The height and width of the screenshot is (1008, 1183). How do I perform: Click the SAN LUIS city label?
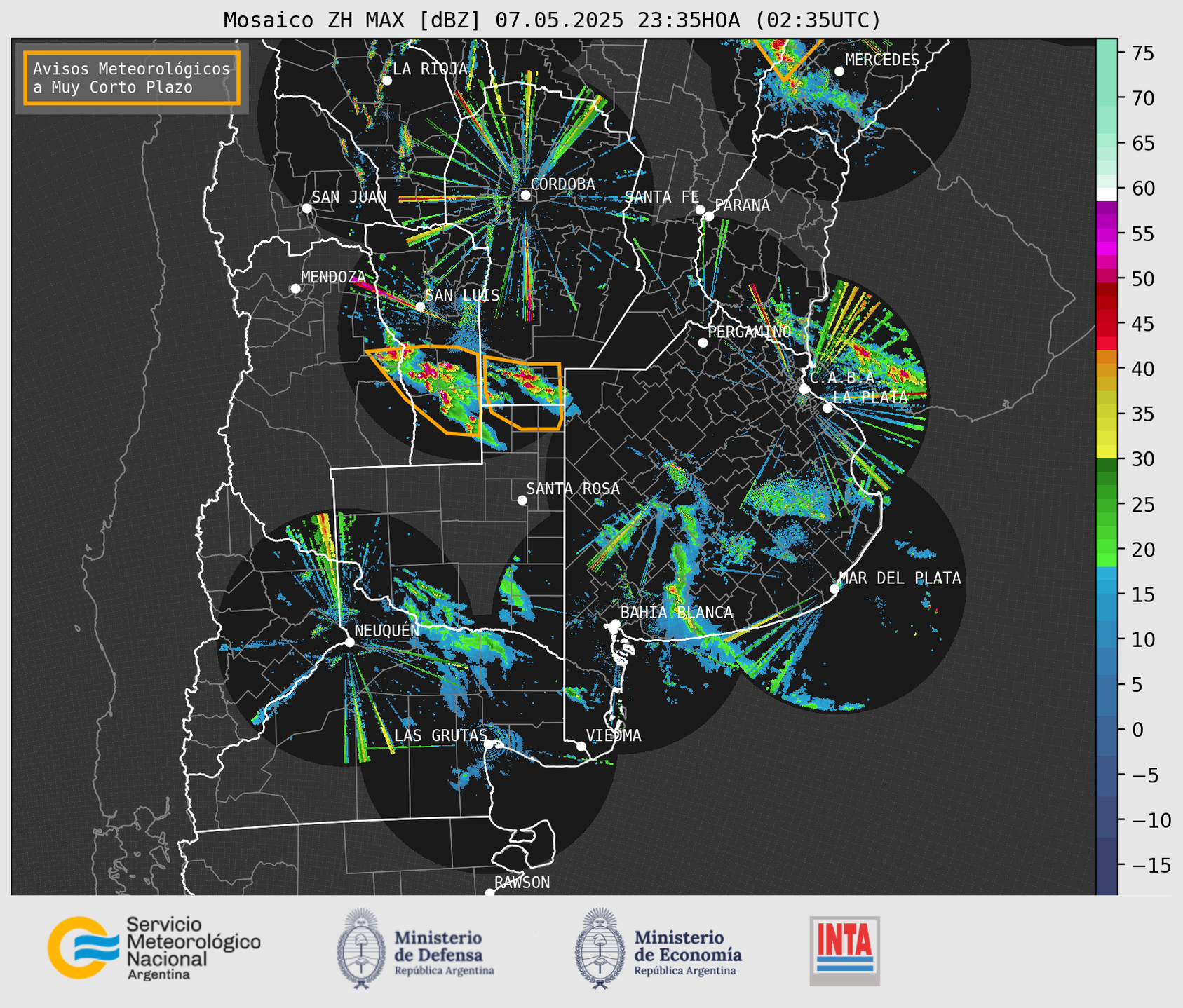pyautogui.click(x=462, y=295)
